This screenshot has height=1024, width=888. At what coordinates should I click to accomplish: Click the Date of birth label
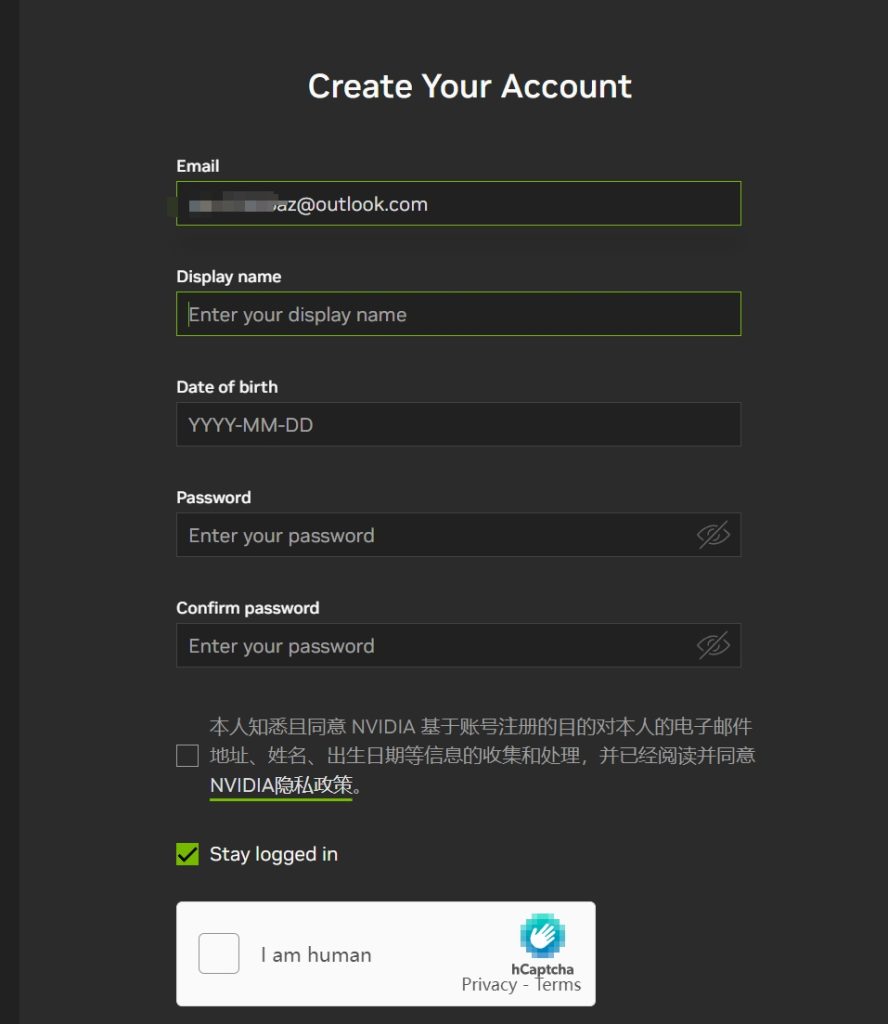tap(227, 387)
